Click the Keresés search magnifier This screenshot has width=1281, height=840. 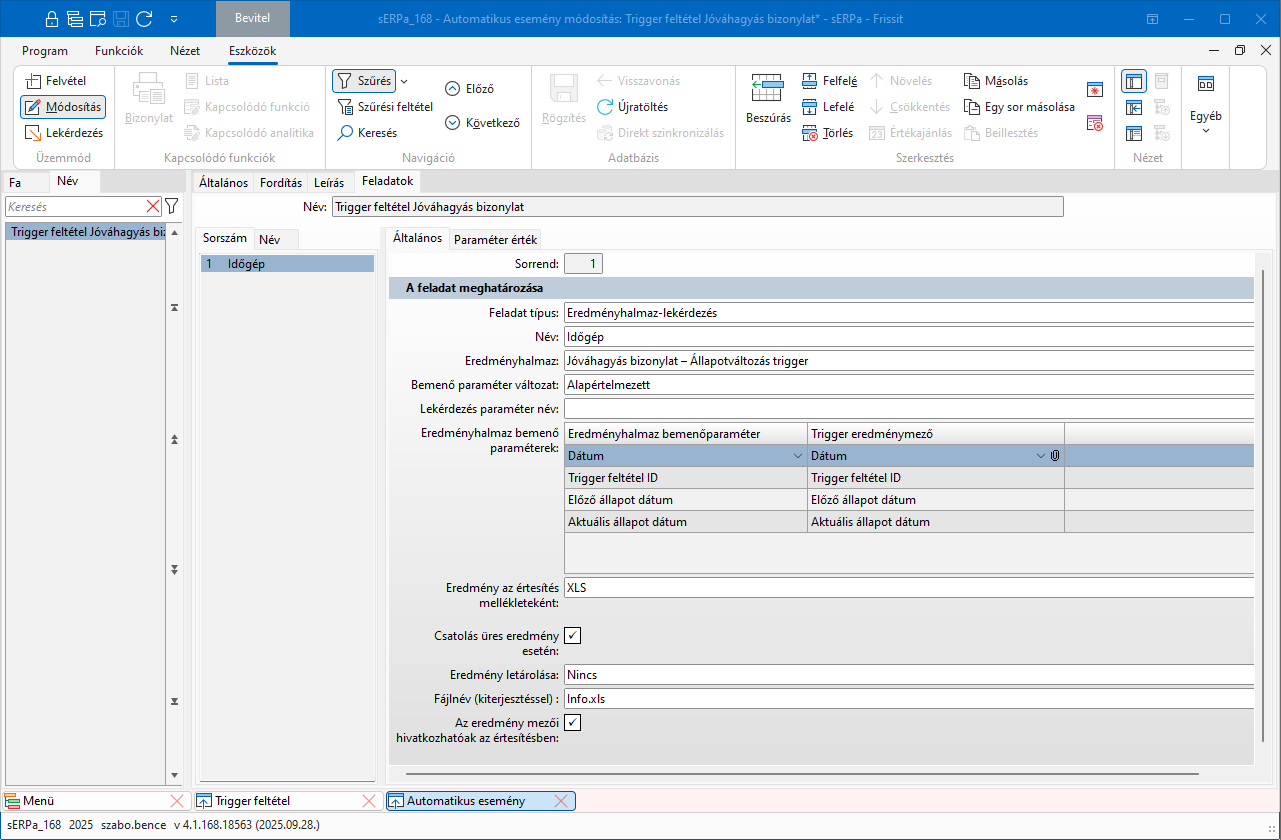(345, 133)
